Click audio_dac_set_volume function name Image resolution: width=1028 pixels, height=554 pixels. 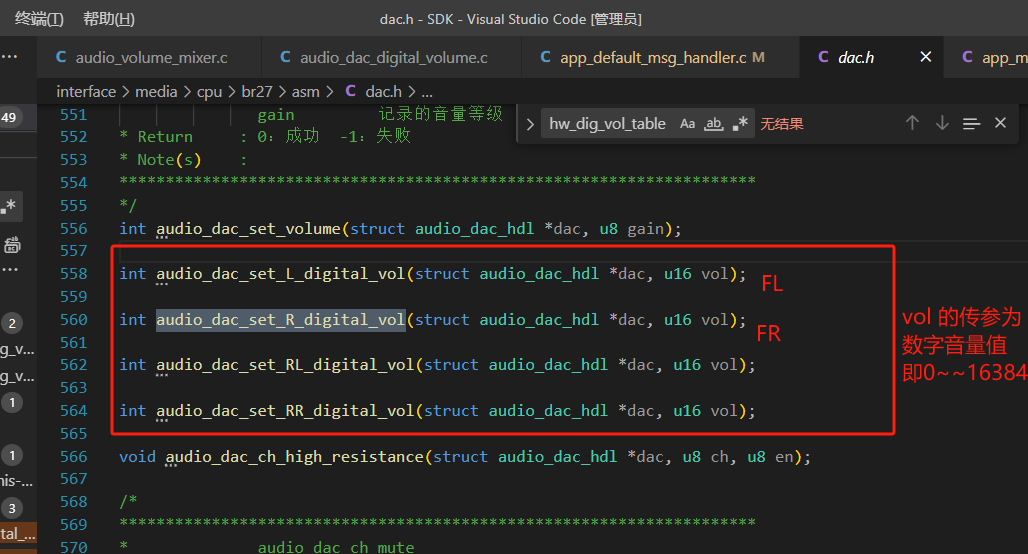point(248,229)
